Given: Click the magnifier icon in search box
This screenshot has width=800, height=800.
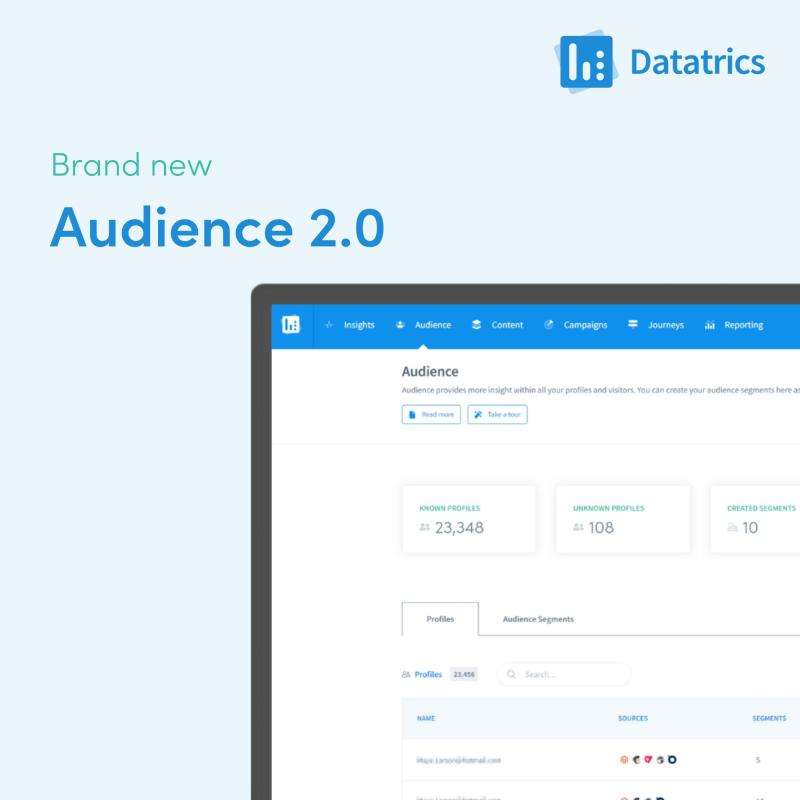Looking at the screenshot, I should [511, 674].
